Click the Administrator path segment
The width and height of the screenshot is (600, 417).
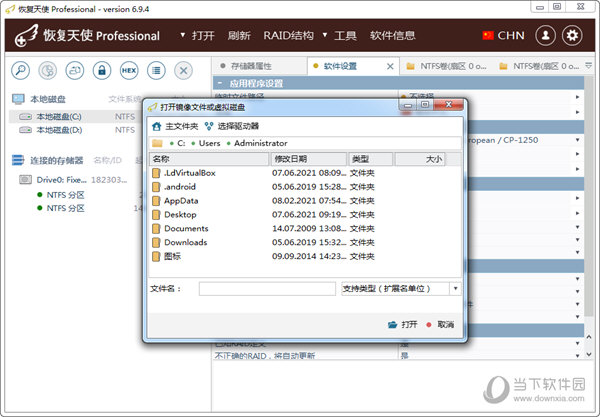[x=261, y=143]
